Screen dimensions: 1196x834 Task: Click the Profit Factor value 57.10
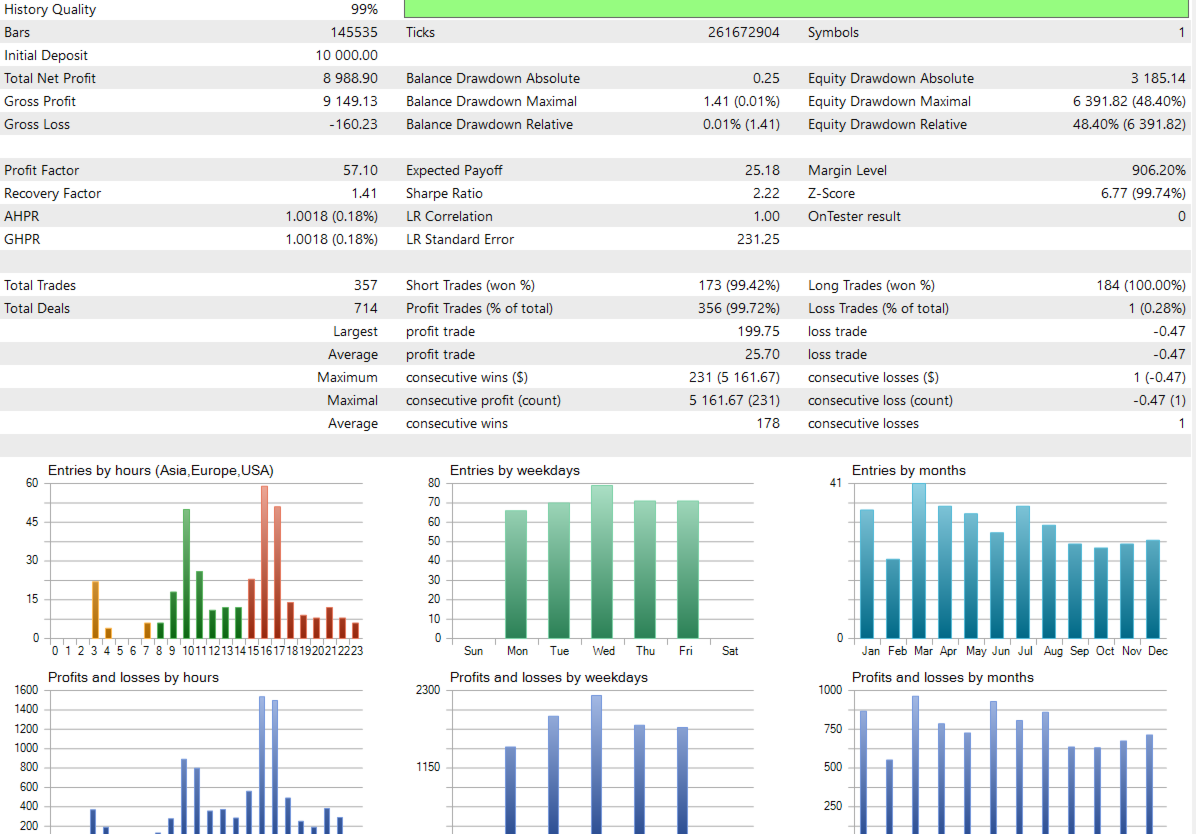(360, 170)
